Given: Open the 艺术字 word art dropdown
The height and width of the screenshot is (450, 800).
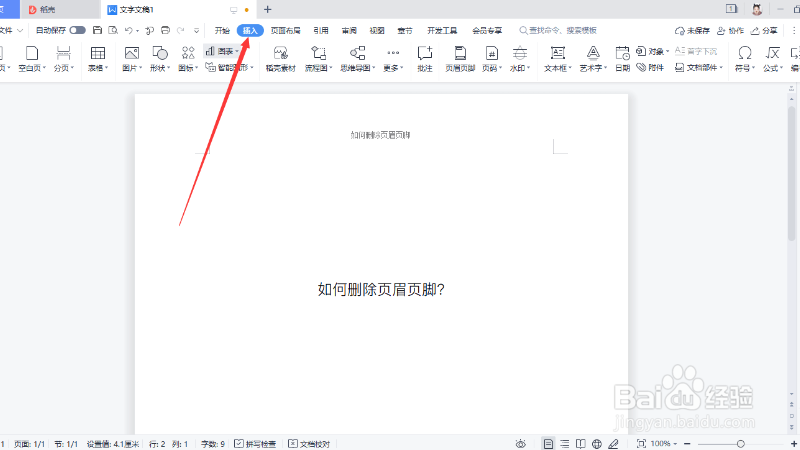Looking at the screenshot, I should pos(593,59).
